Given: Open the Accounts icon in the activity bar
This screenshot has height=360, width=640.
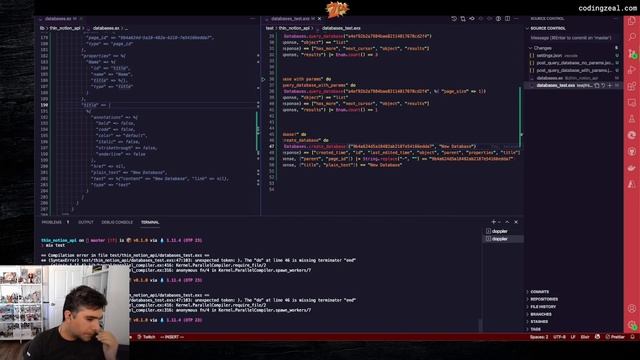Looking at the screenshot, I should tap(632, 309).
